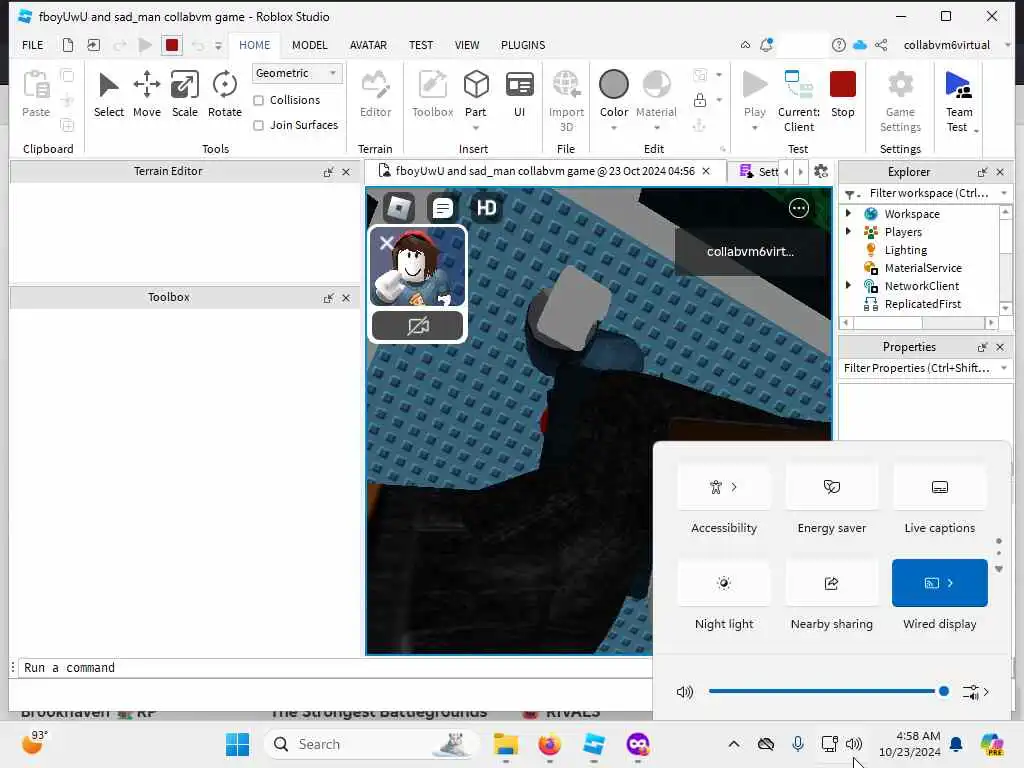
Task: Switch to the MODEL tab
Action: pos(310,45)
